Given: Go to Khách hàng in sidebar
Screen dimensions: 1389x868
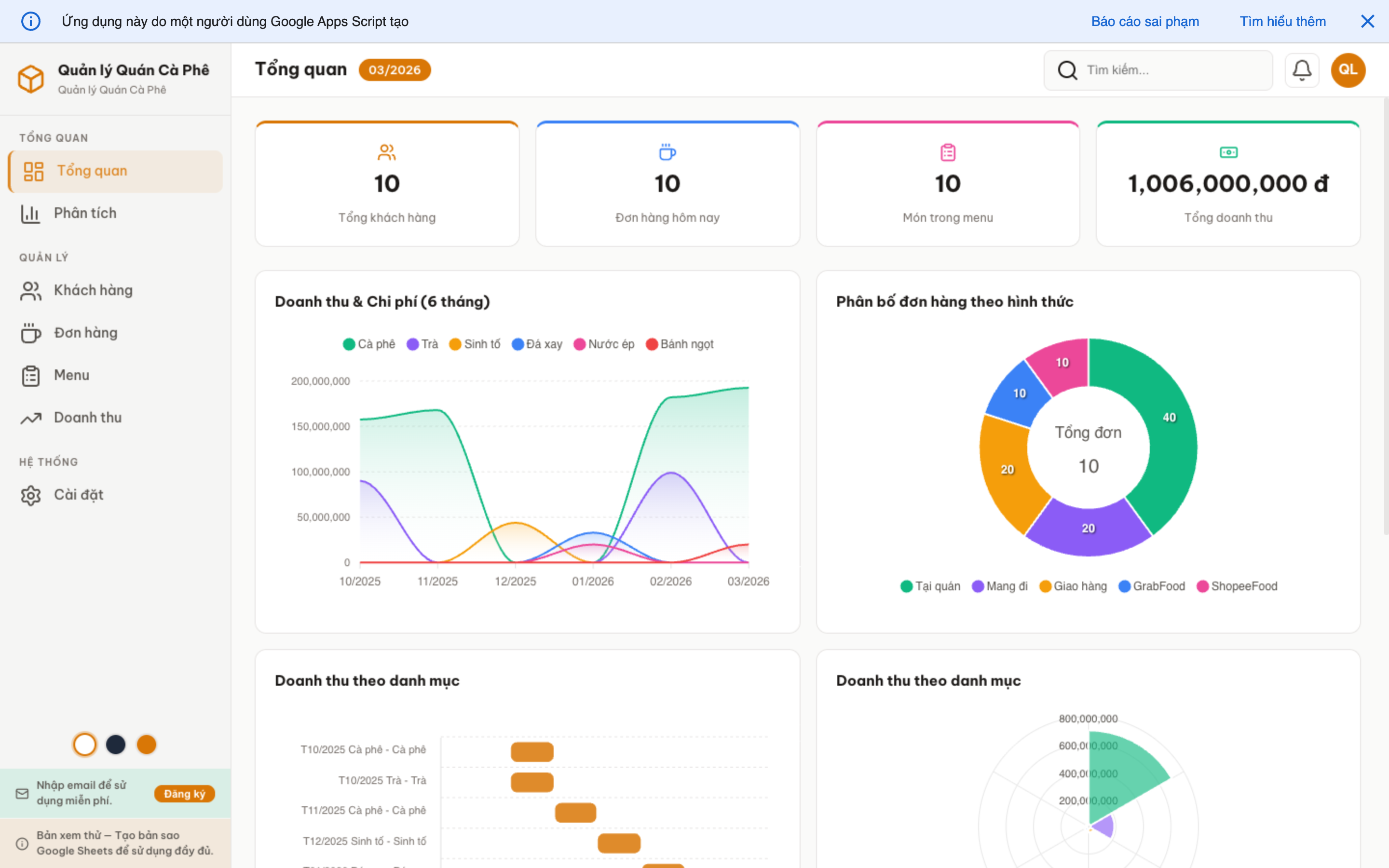Looking at the screenshot, I should click(93, 290).
